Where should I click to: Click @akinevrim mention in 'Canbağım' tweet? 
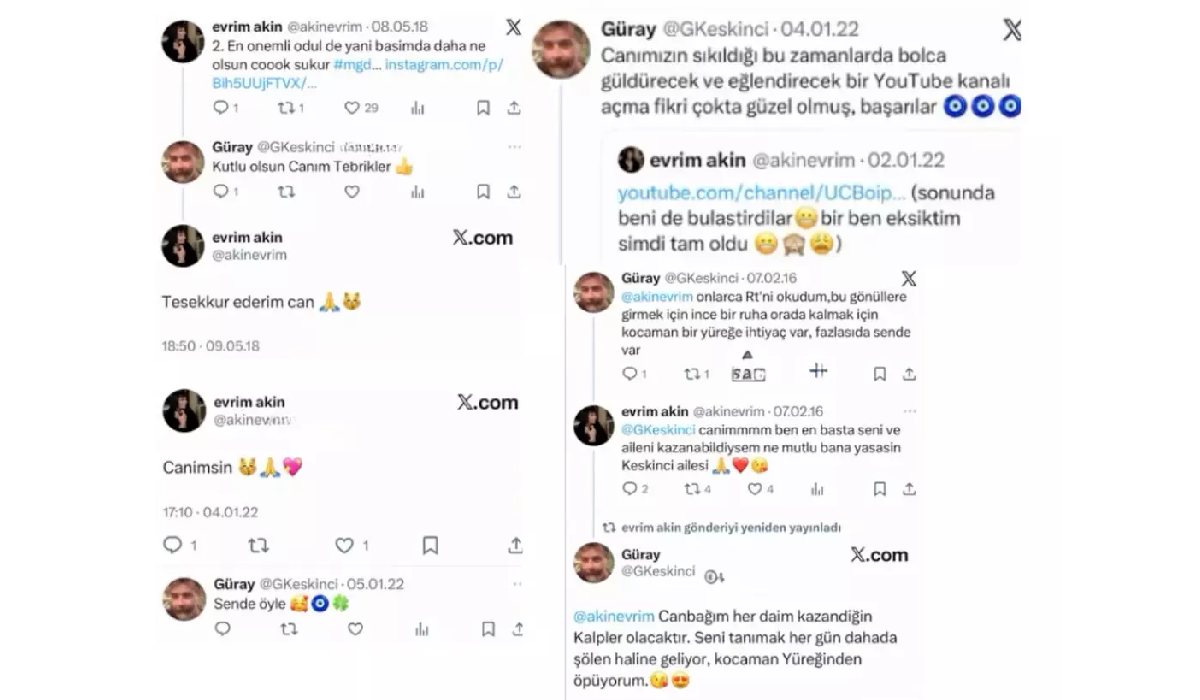(611, 615)
